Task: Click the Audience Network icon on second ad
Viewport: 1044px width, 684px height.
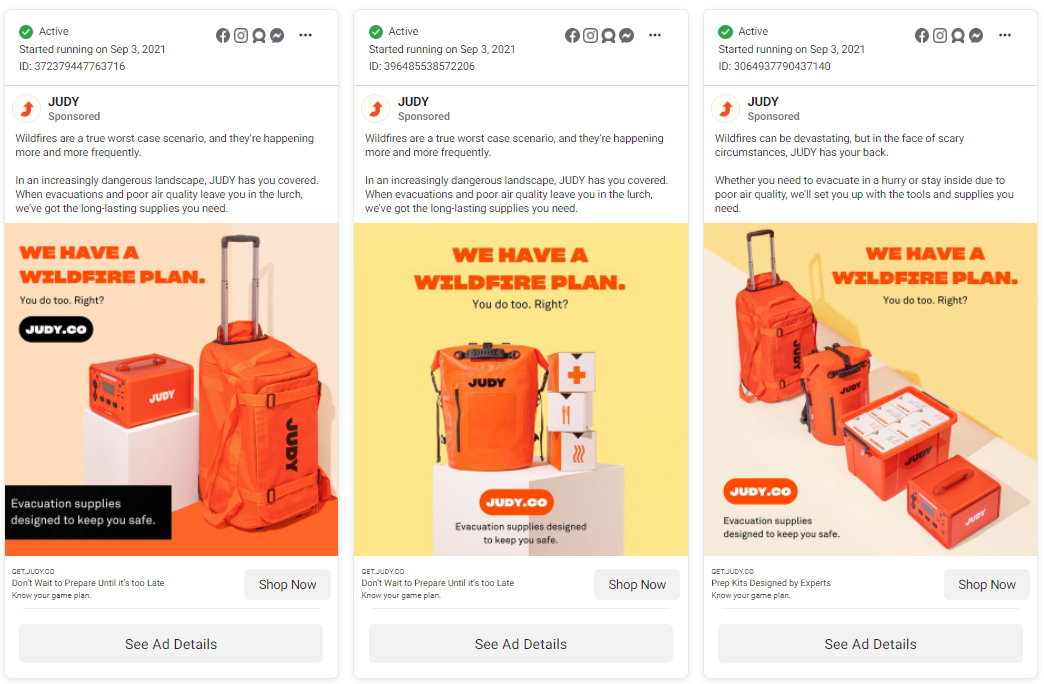Action: click(608, 35)
